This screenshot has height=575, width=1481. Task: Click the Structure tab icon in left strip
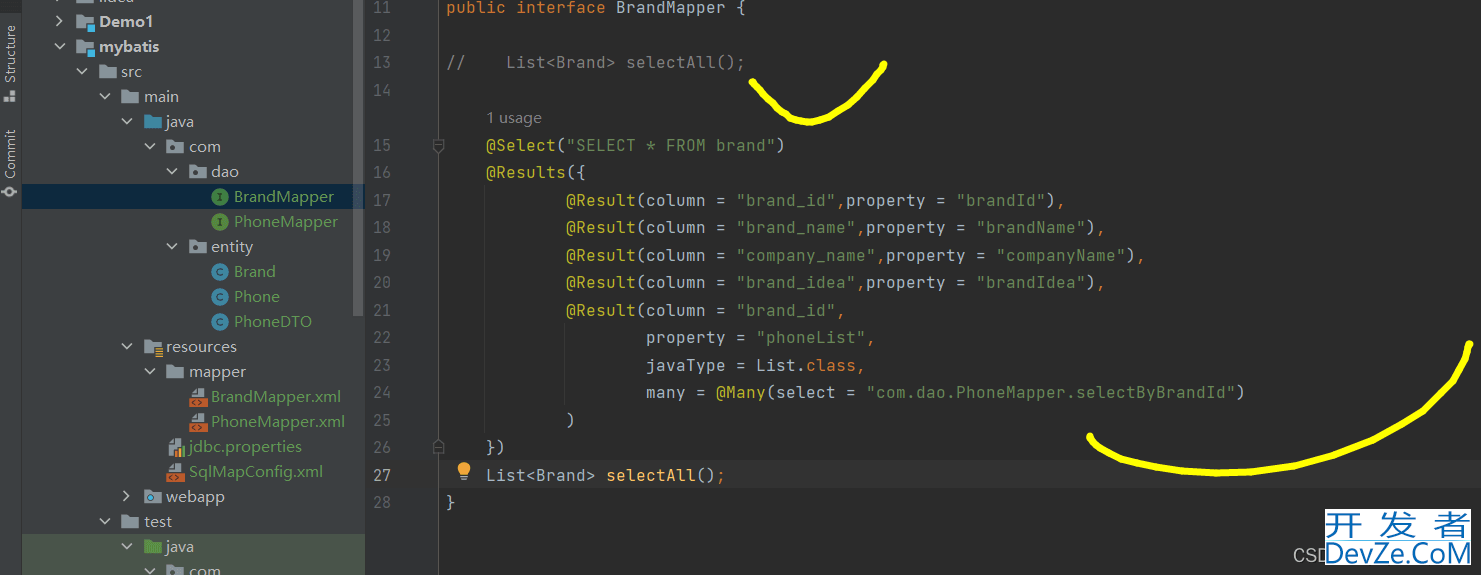click(x=10, y=96)
